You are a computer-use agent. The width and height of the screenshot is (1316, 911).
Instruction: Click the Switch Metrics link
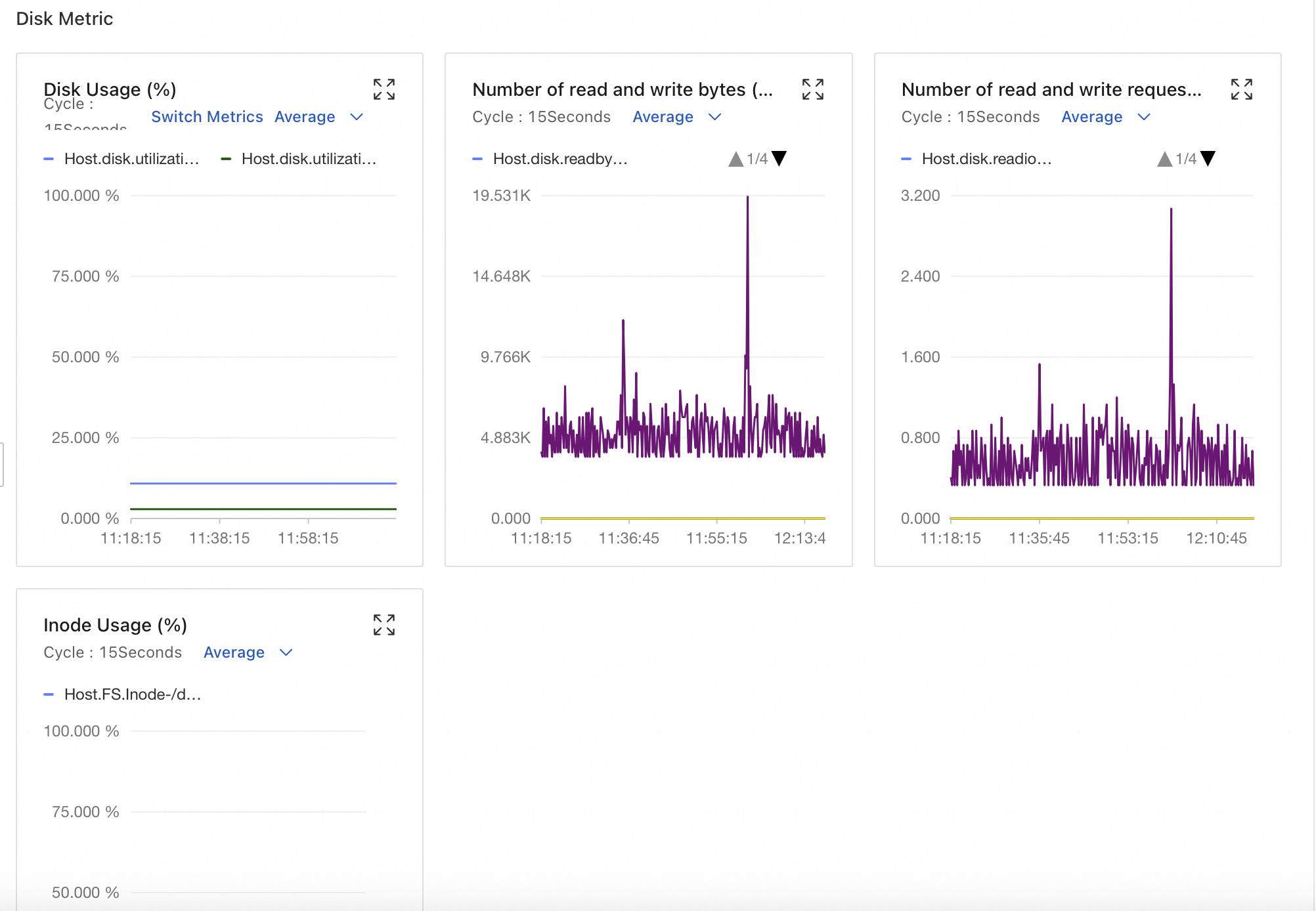[207, 117]
